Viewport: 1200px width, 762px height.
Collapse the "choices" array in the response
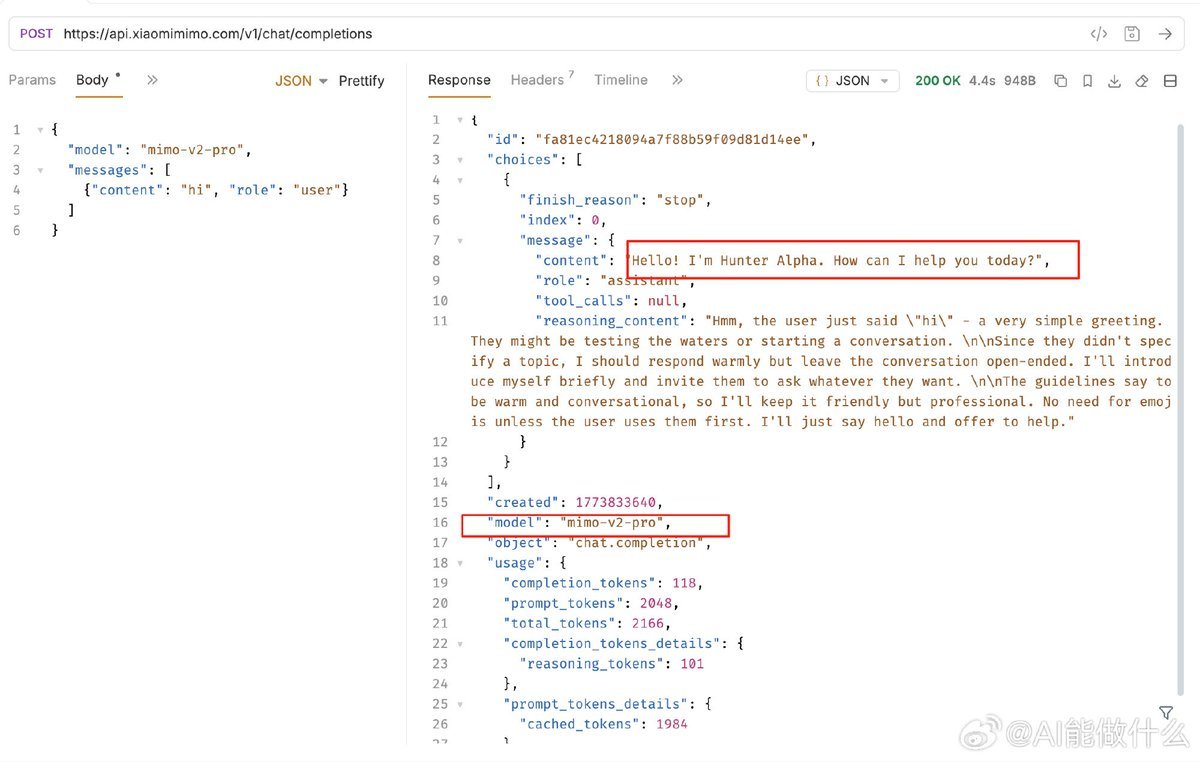click(459, 160)
